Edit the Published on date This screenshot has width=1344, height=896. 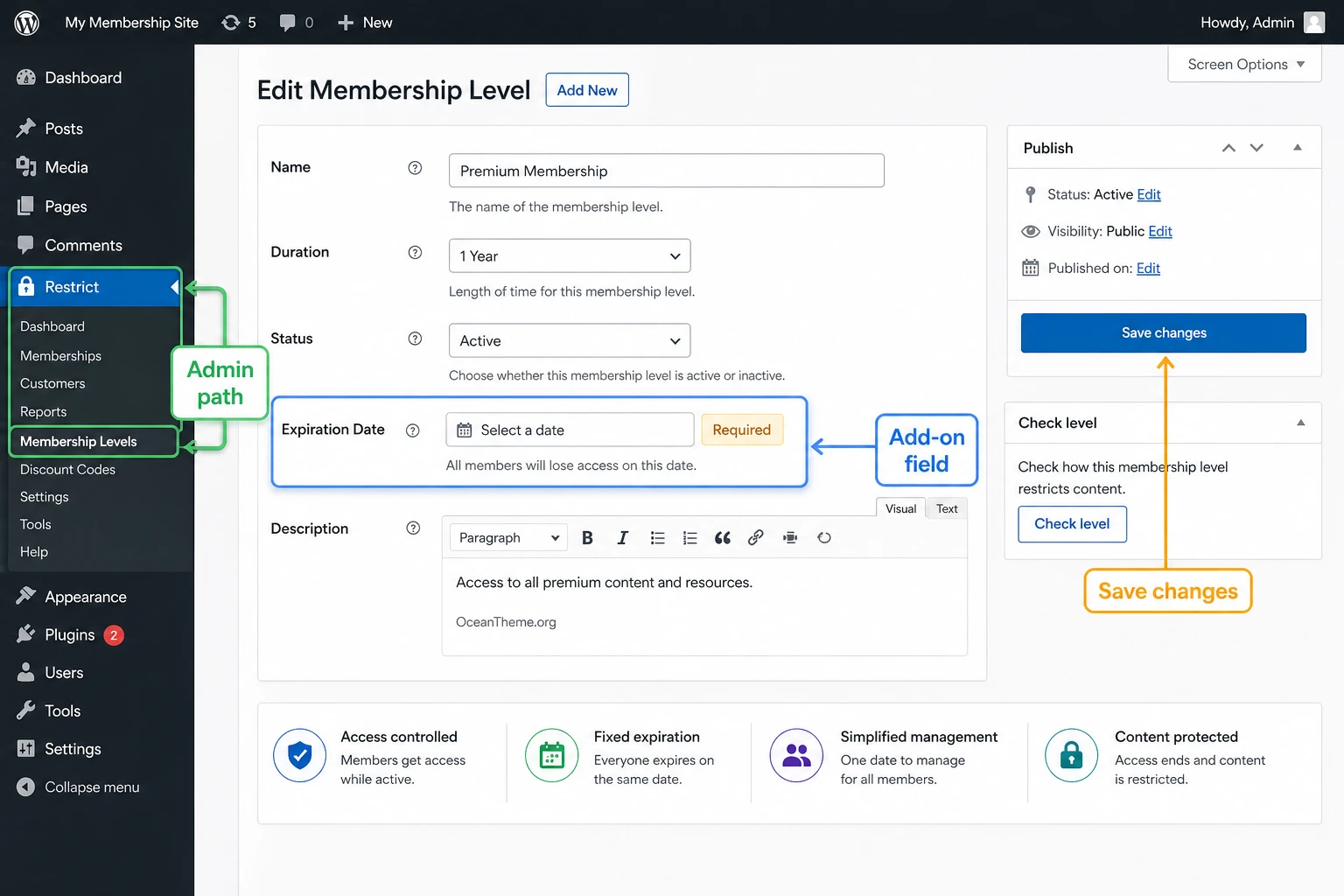pyautogui.click(x=1148, y=269)
